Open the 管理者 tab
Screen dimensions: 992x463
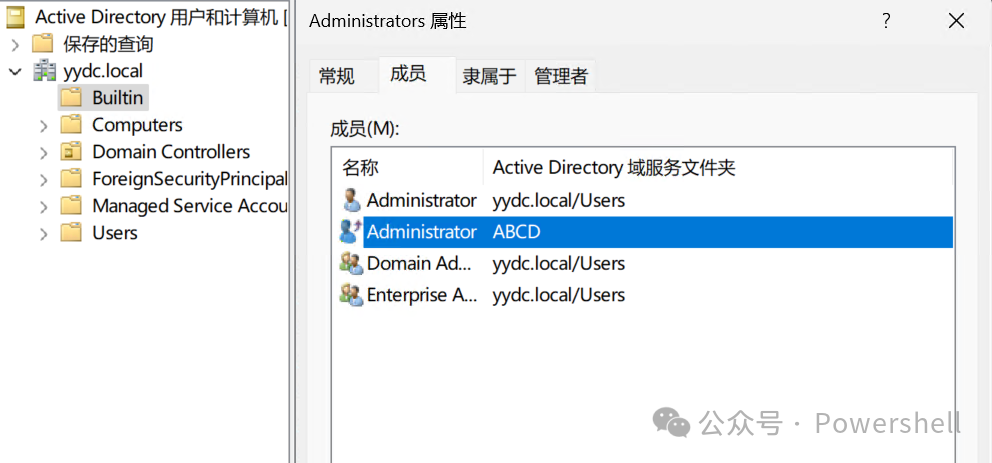[561, 77]
